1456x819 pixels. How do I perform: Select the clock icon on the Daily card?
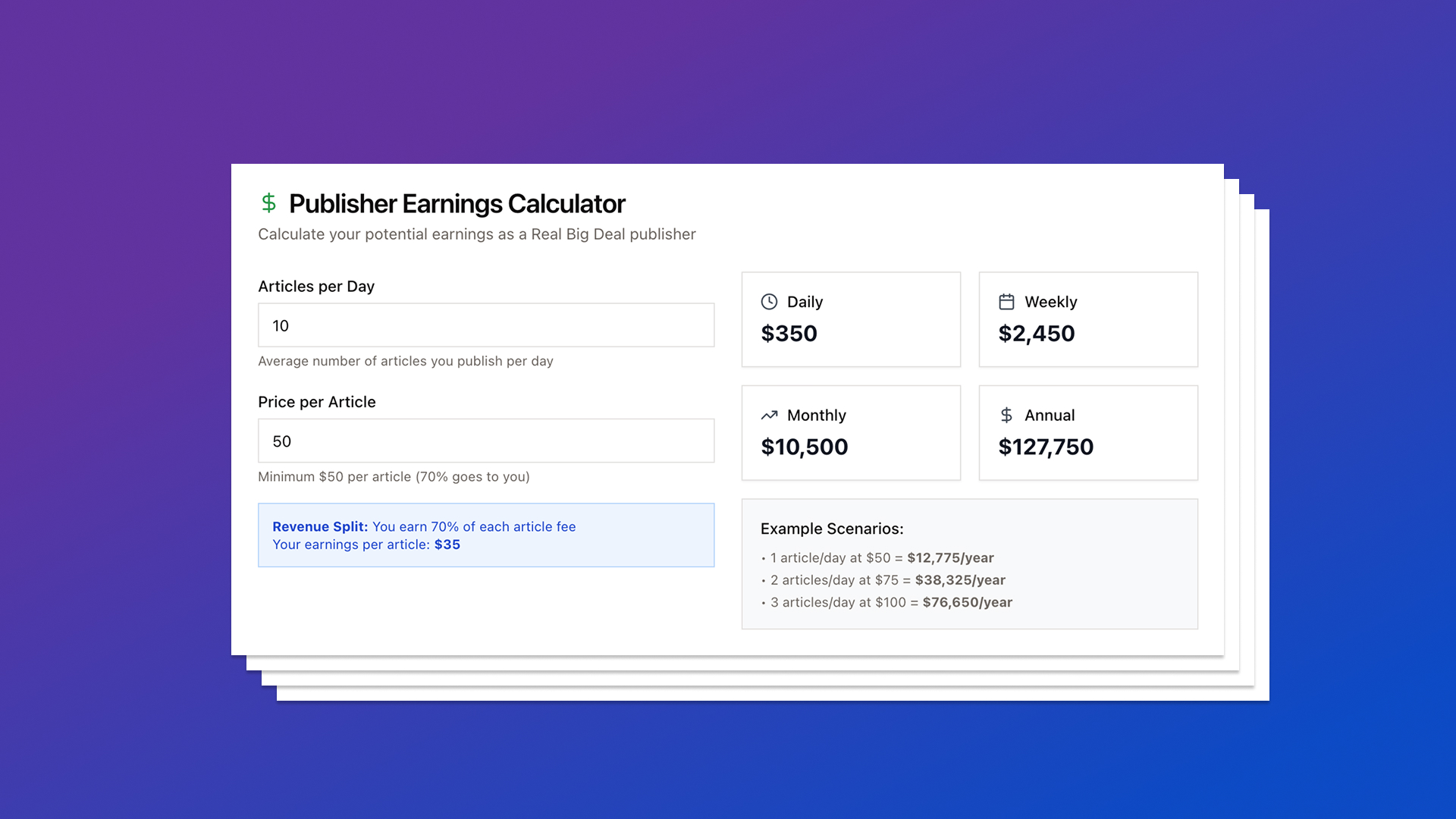[769, 301]
